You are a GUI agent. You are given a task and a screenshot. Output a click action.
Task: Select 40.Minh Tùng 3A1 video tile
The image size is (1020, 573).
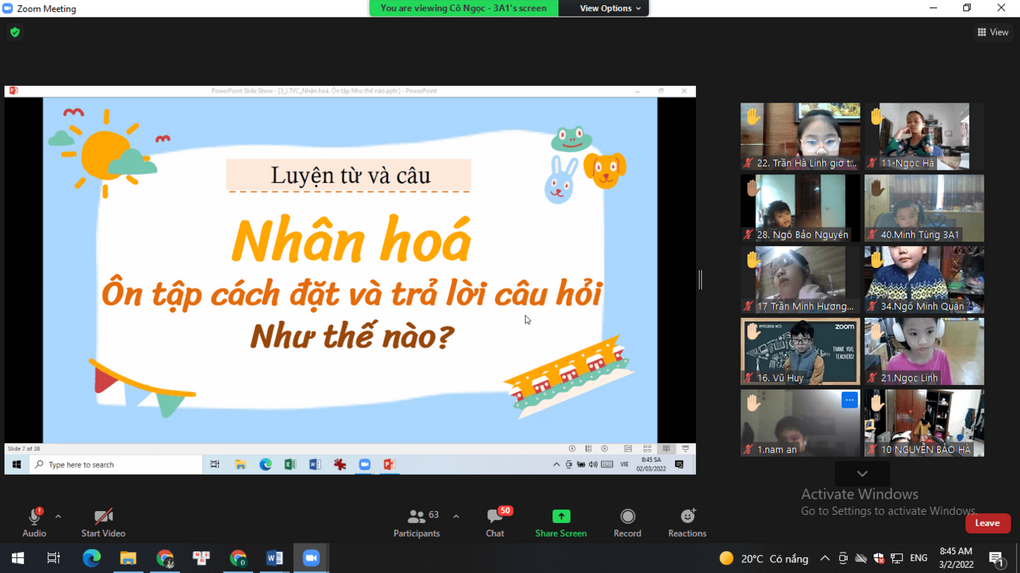[x=924, y=207]
